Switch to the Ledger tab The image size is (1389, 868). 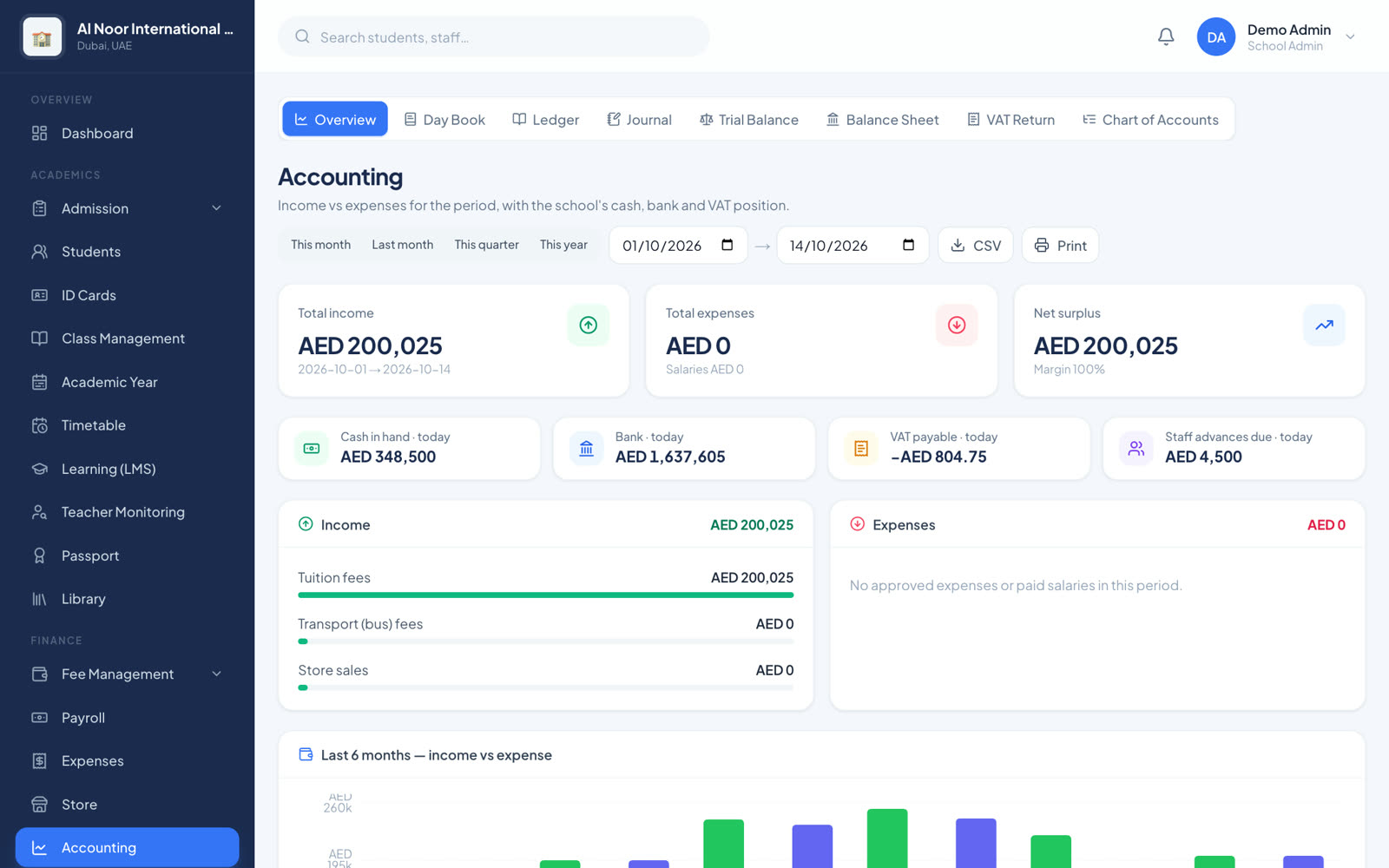tap(546, 120)
